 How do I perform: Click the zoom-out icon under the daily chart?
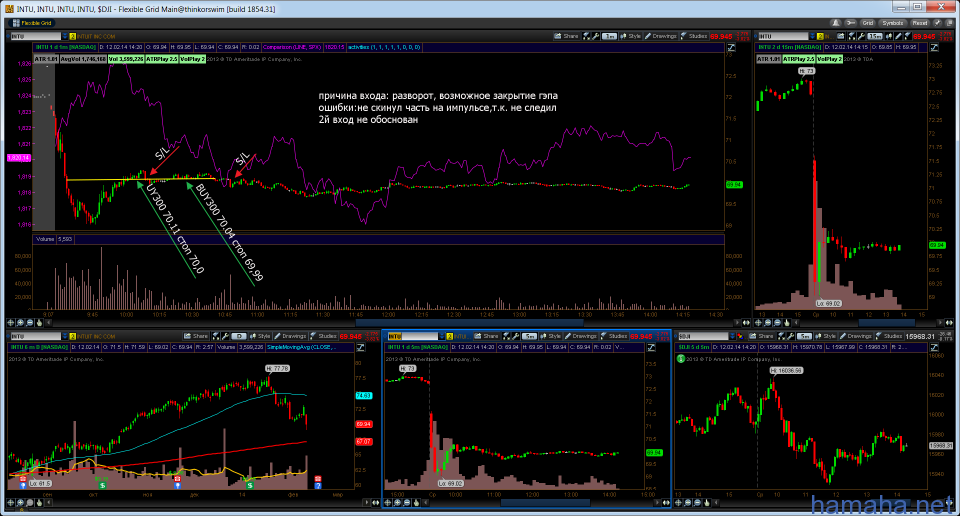30,503
